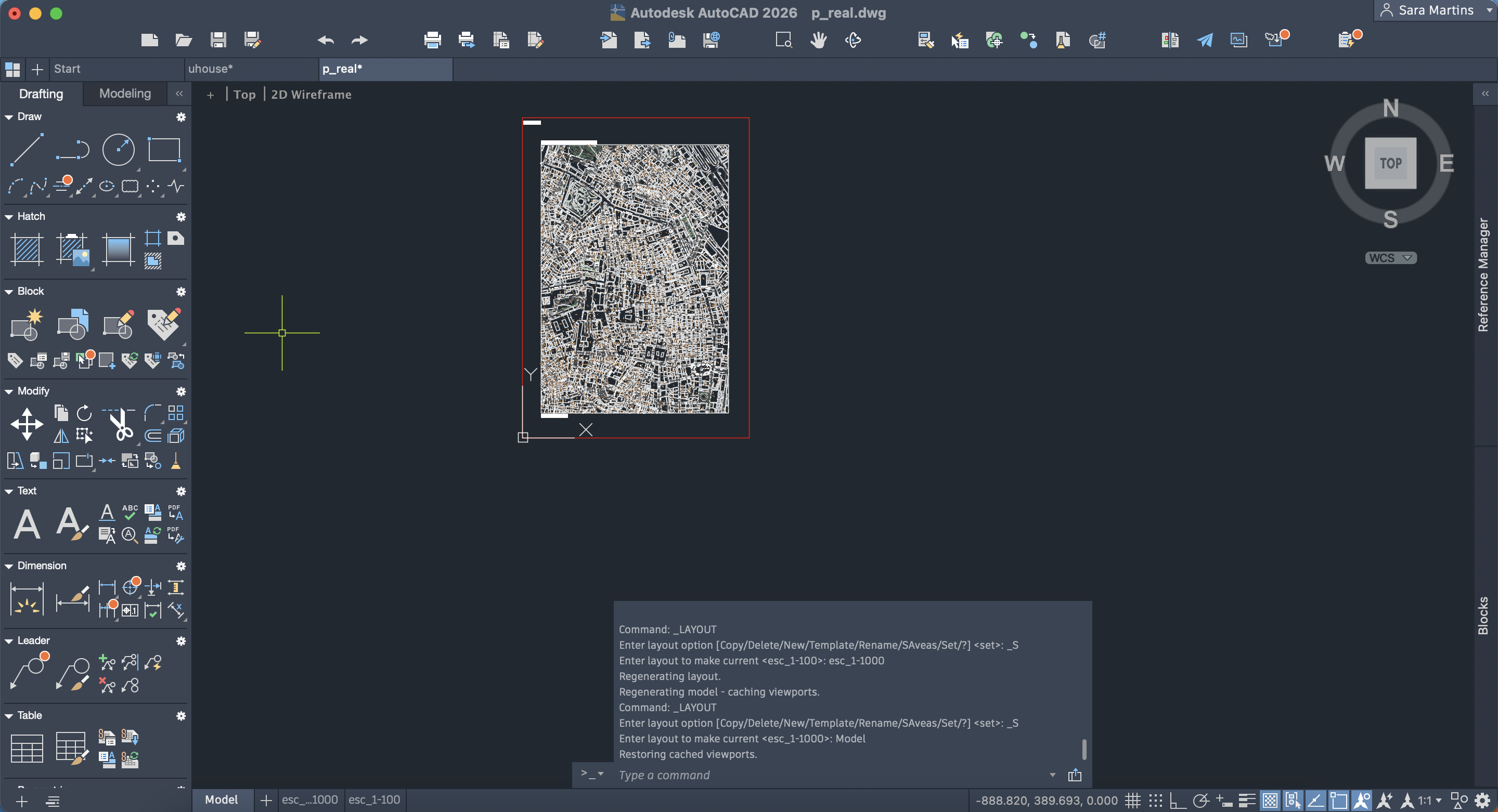The image size is (1498, 812).
Task: Collapse the Draw panel section
Action: pos(9,117)
